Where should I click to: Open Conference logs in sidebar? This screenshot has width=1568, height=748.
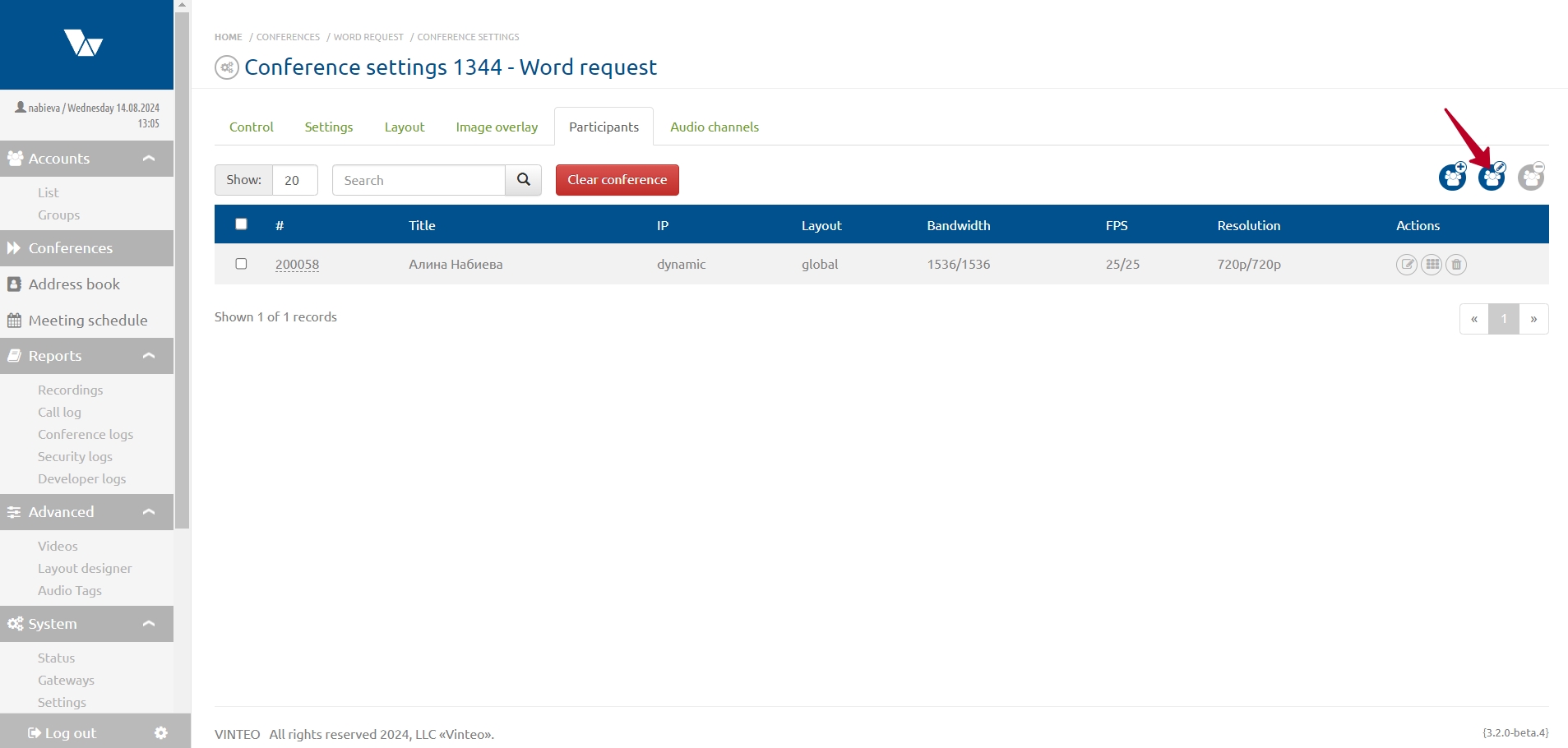[86, 434]
